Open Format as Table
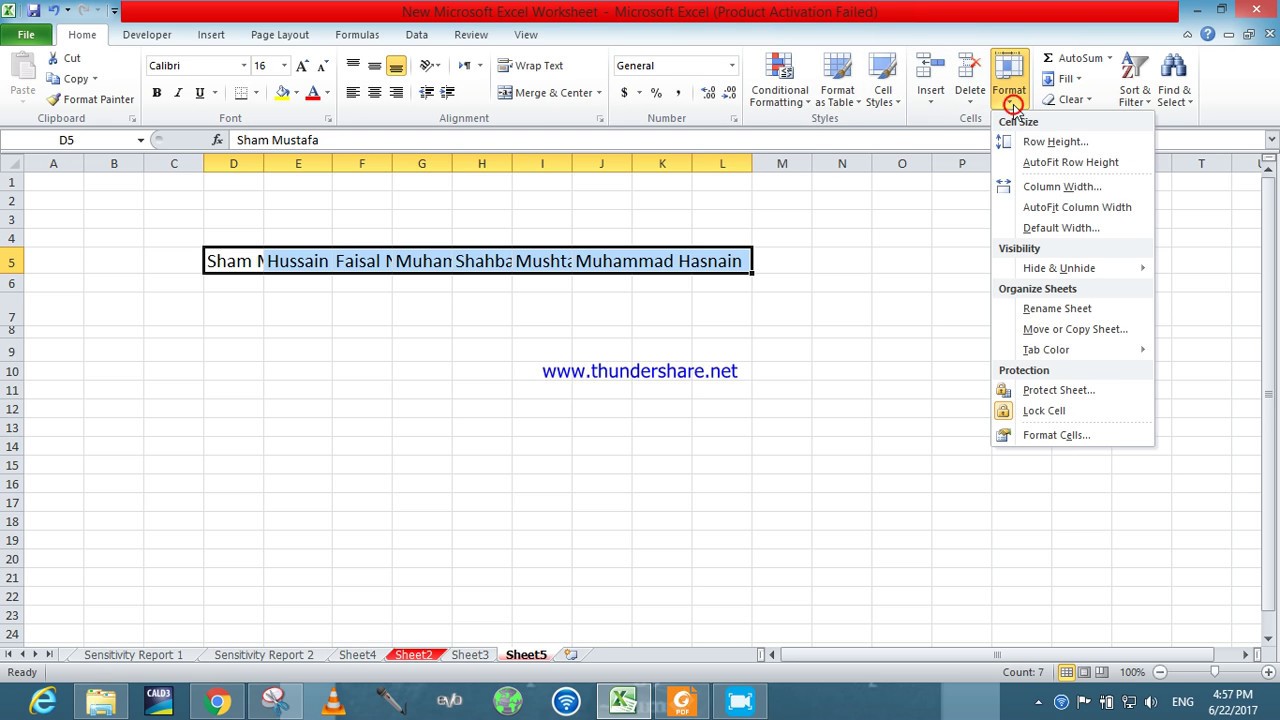Viewport: 1280px width, 720px height. coord(837,80)
